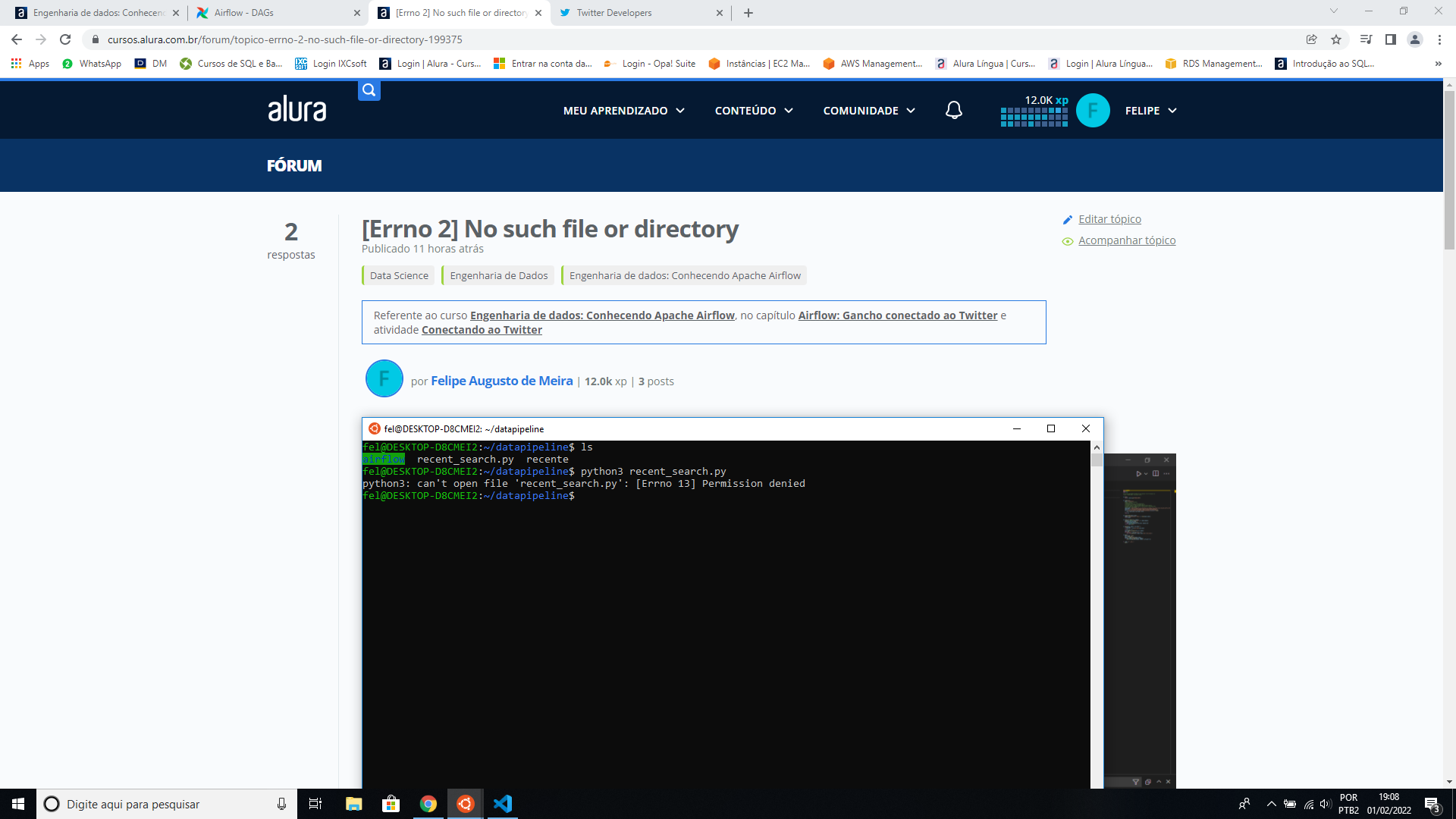This screenshot has height=819, width=1456.
Task: Click the Alura search icon
Action: click(368, 89)
